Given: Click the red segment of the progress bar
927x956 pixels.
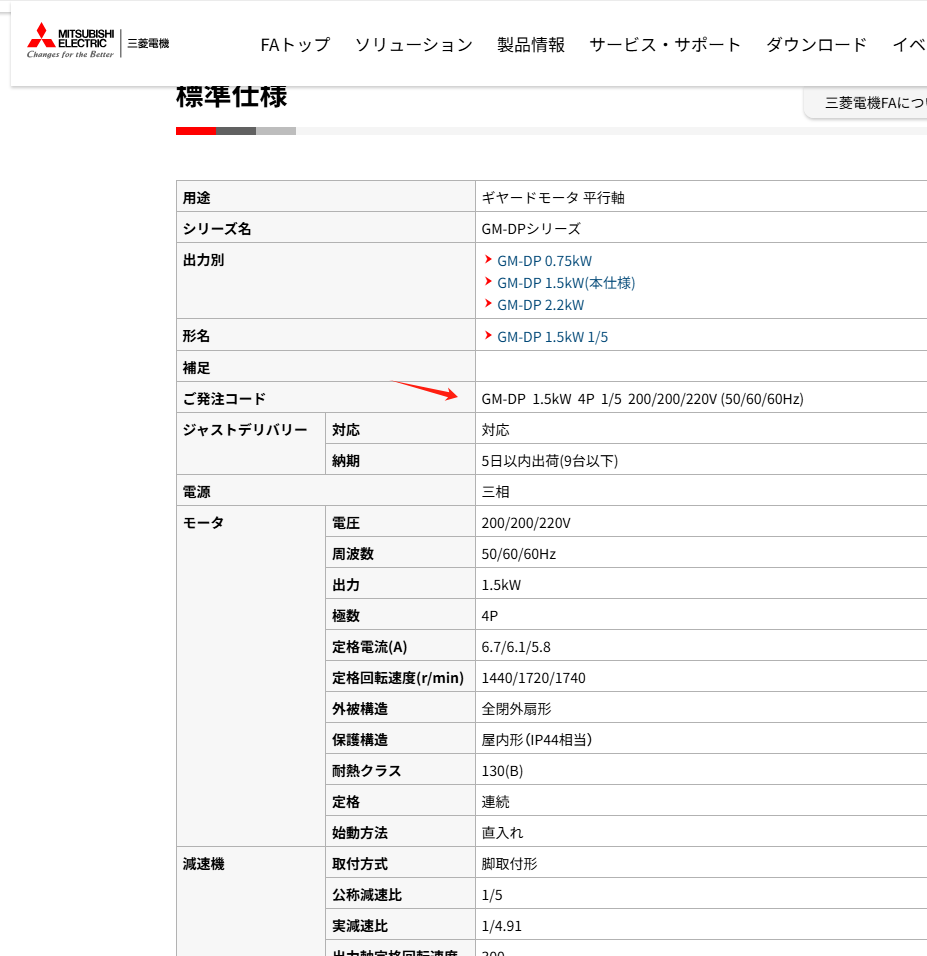Looking at the screenshot, I should pyautogui.click(x=195, y=130).
